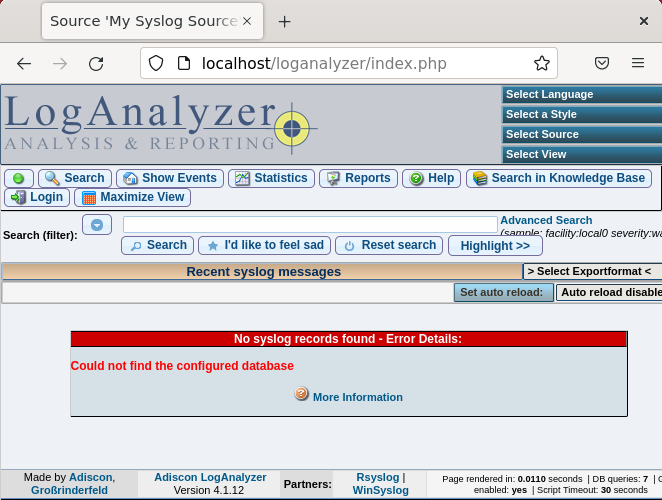Open the Select a Style menu
662x500 pixels.
point(582,114)
